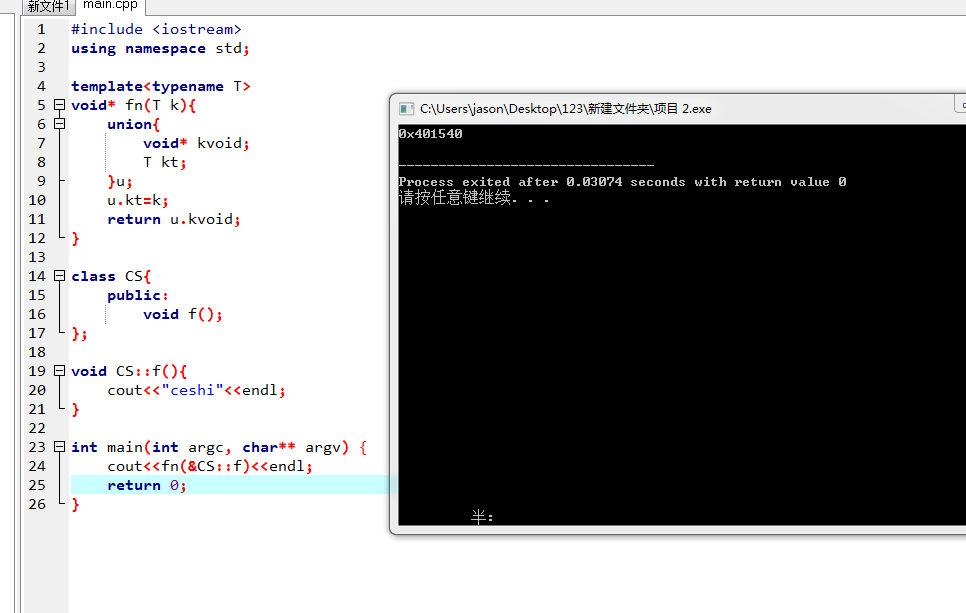Click the return u.kvoid; statement
966x613 pixels.
pyautogui.click(x=174, y=219)
